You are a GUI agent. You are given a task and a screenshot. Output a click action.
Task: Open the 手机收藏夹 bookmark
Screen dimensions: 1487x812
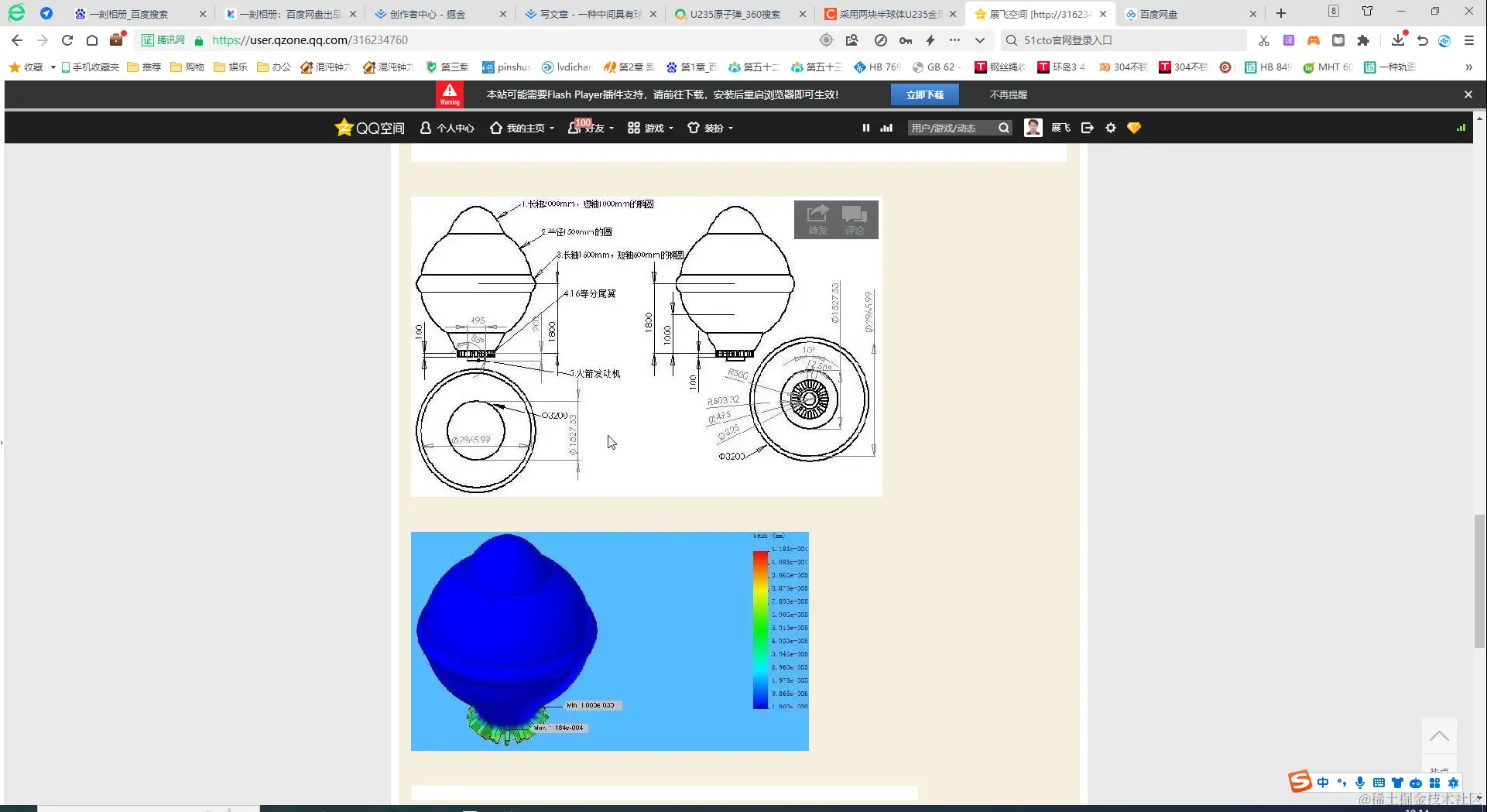tap(91, 67)
